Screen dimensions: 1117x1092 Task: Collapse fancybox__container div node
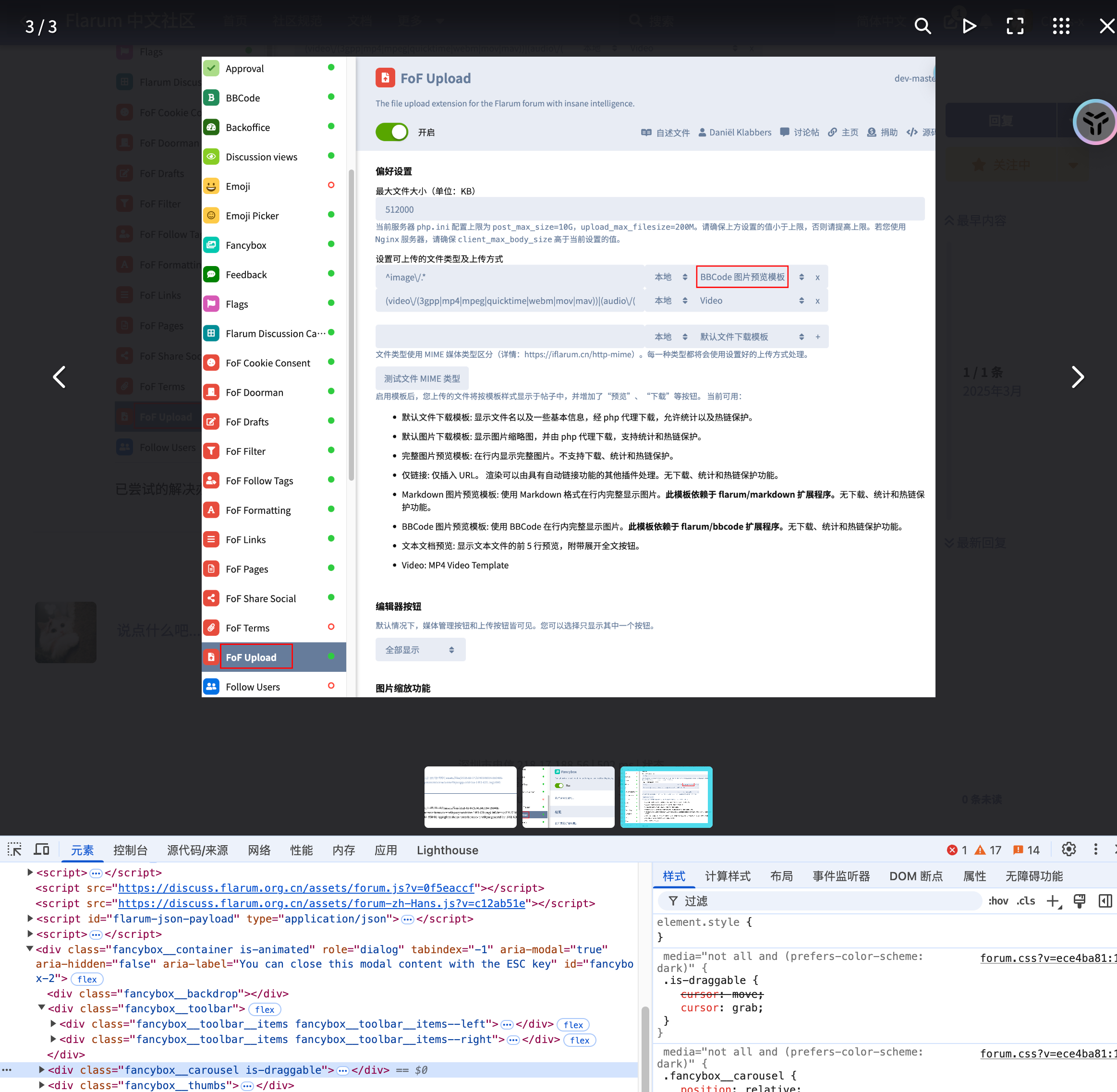pyautogui.click(x=30, y=948)
